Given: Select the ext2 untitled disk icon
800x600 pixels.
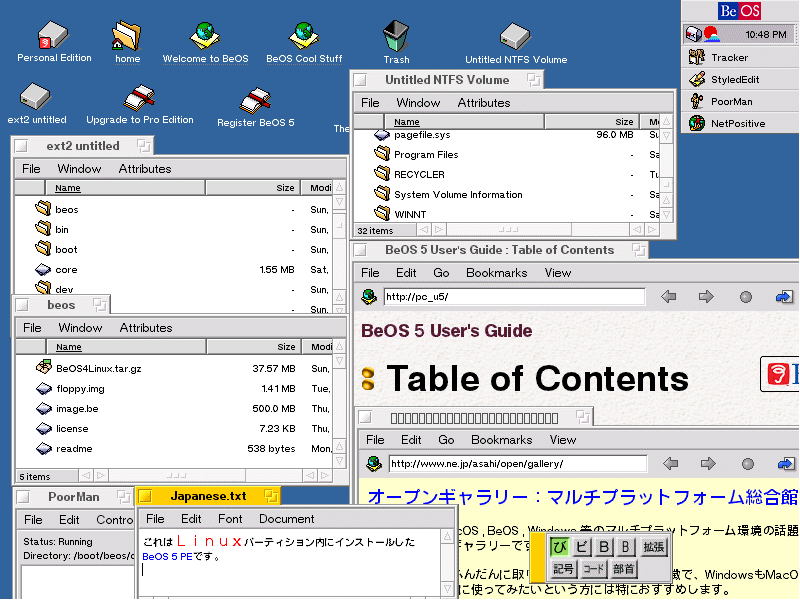Looking at the screenshot, I should (x=35, y=96).
